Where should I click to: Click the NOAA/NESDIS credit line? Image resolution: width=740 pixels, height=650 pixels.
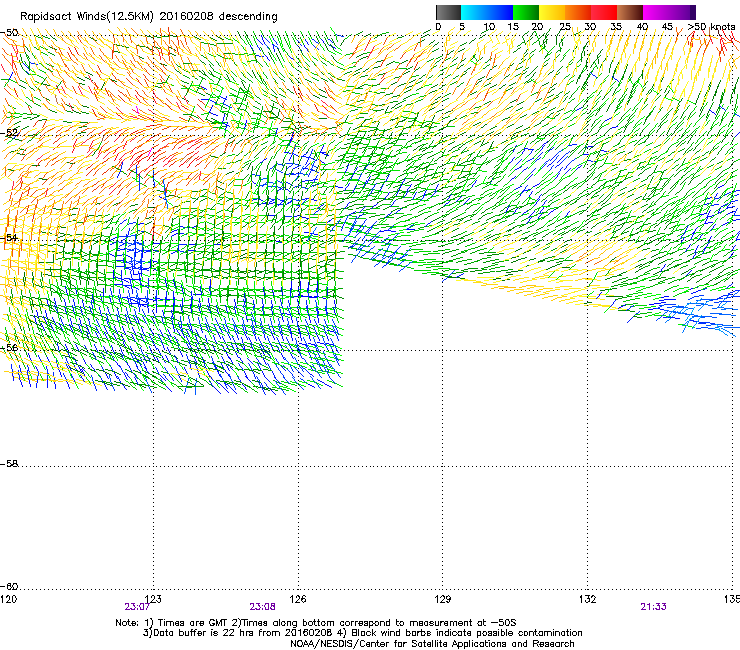pyautogui.click(x=432, y=644)
